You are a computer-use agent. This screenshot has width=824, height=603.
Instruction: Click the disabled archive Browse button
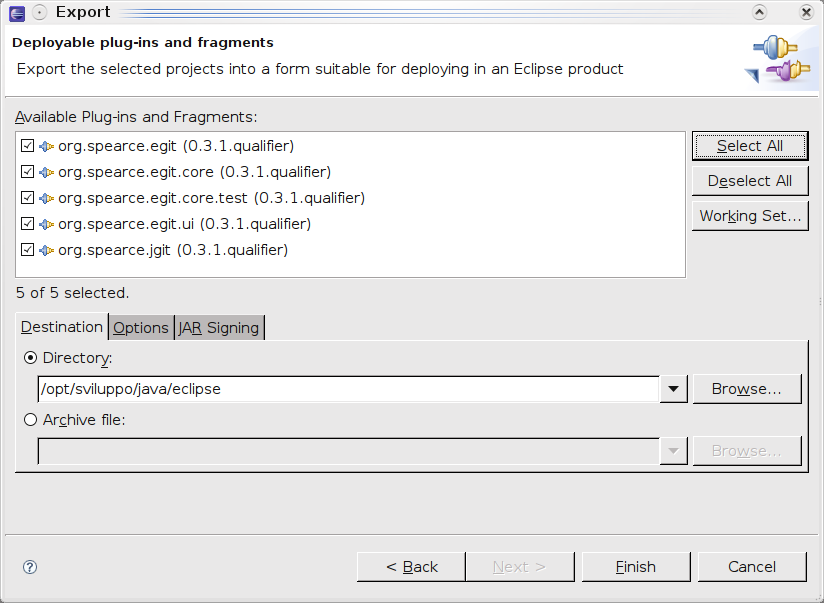[x=747, y=451]
